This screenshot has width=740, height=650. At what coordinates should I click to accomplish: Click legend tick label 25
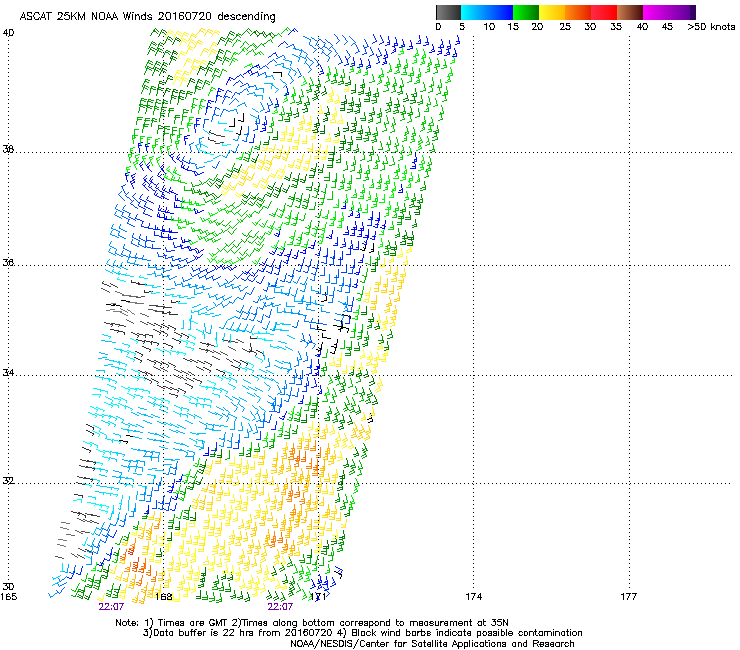(x=565, y=27)
